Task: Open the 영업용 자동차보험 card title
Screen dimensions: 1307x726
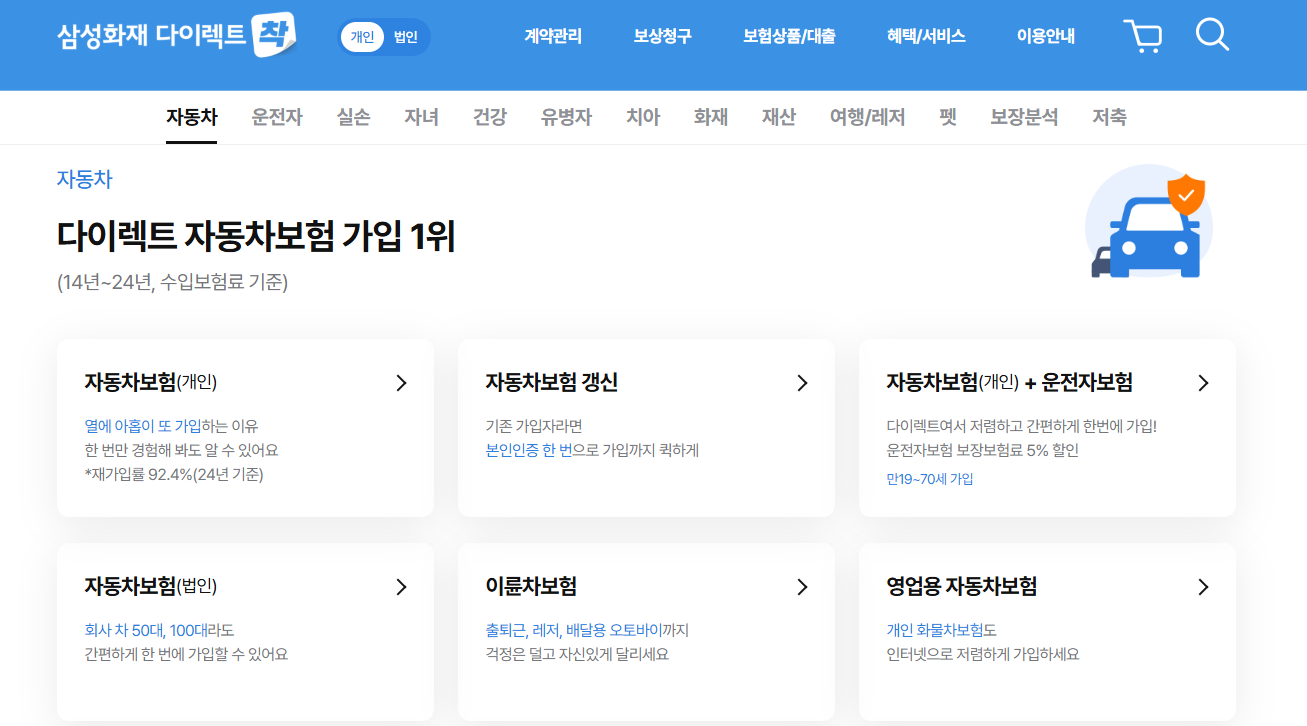Action: [962, 586]
